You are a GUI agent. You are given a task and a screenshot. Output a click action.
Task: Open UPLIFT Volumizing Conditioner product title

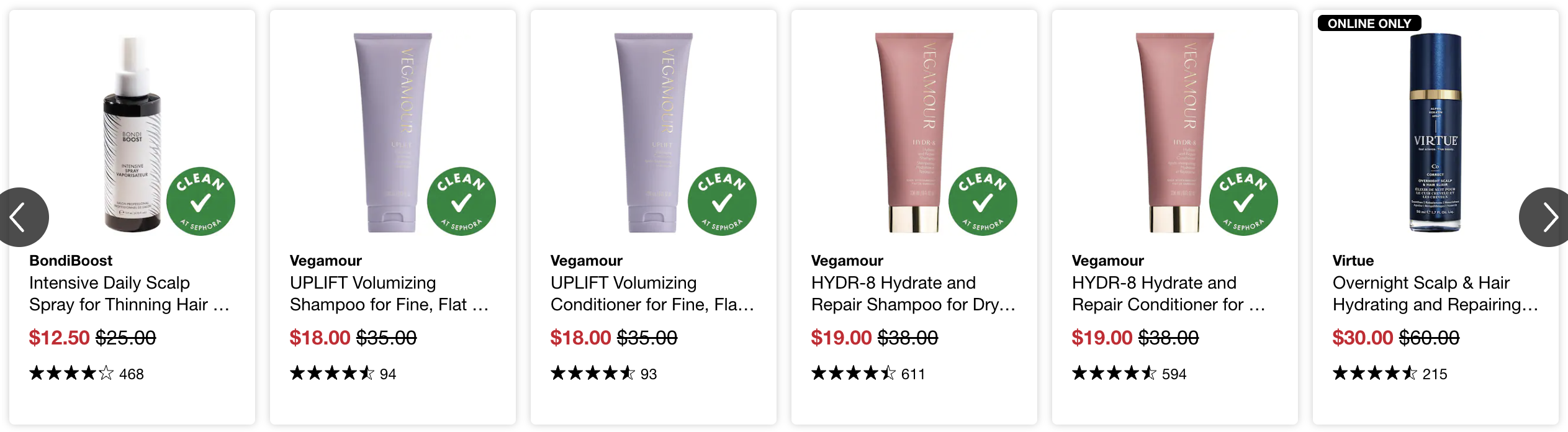(652, 294)
